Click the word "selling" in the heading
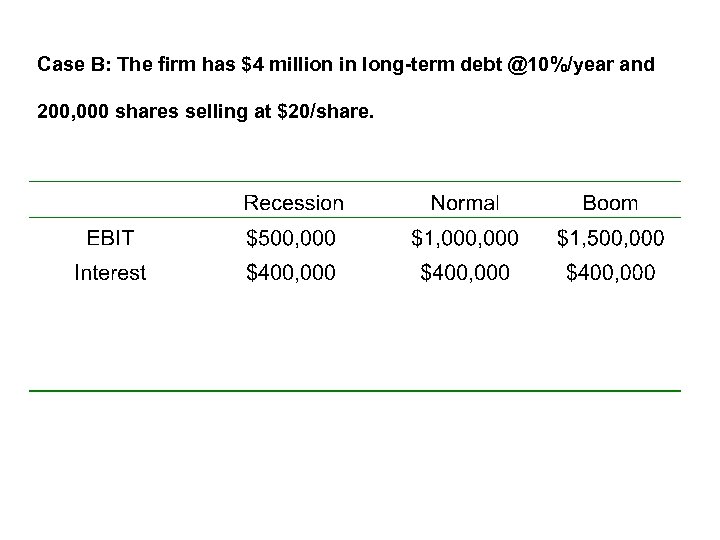 [216, 113]
